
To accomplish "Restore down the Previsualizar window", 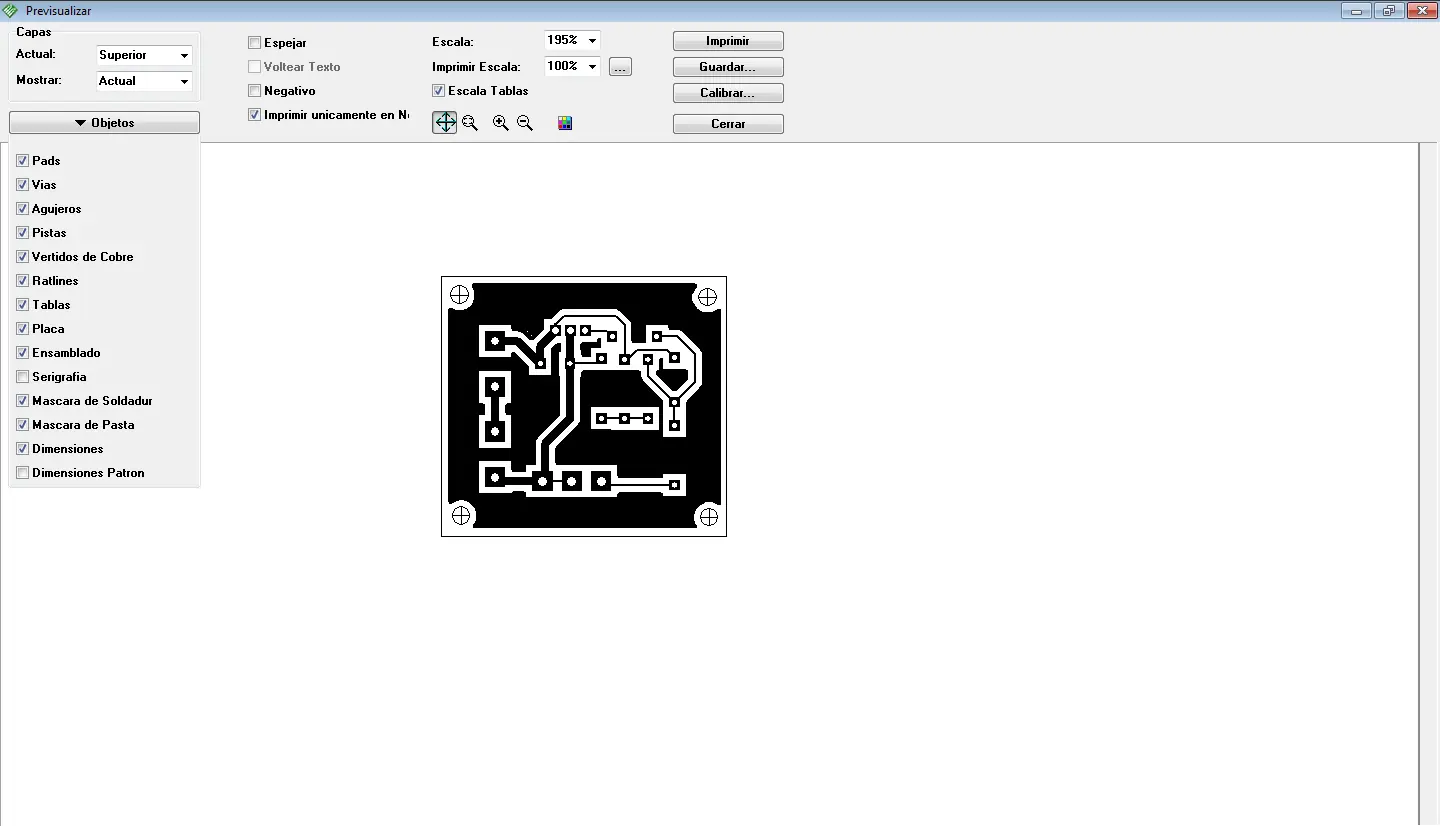I will click(x=1389, y=11).
